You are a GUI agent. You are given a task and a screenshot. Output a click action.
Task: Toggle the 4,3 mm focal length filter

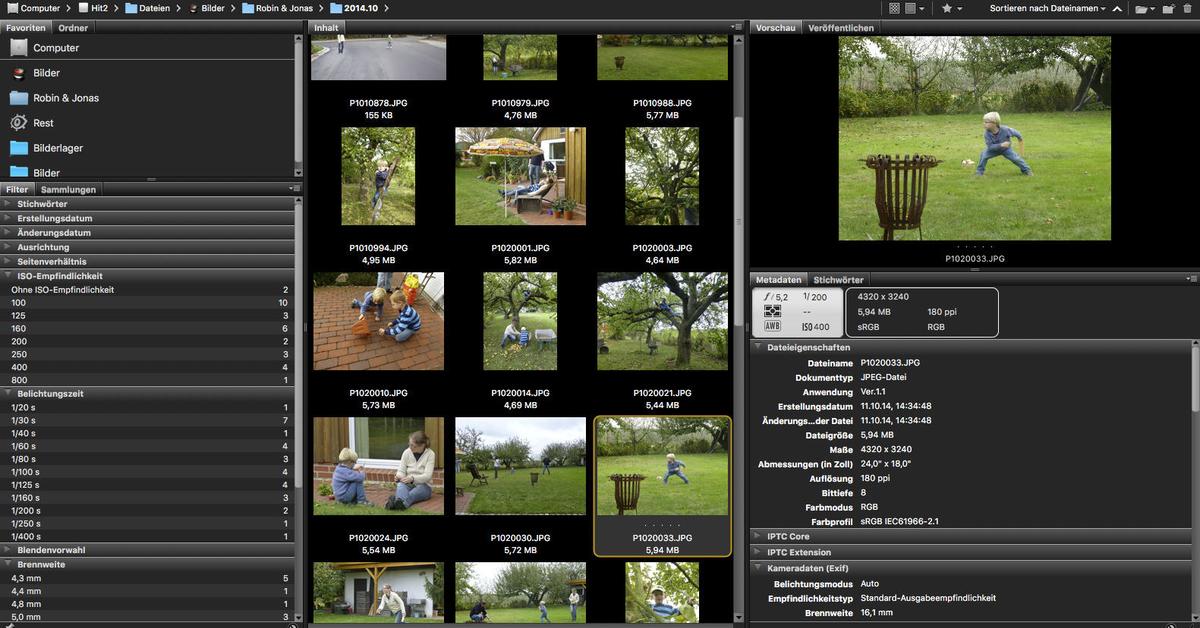(149, 578)
